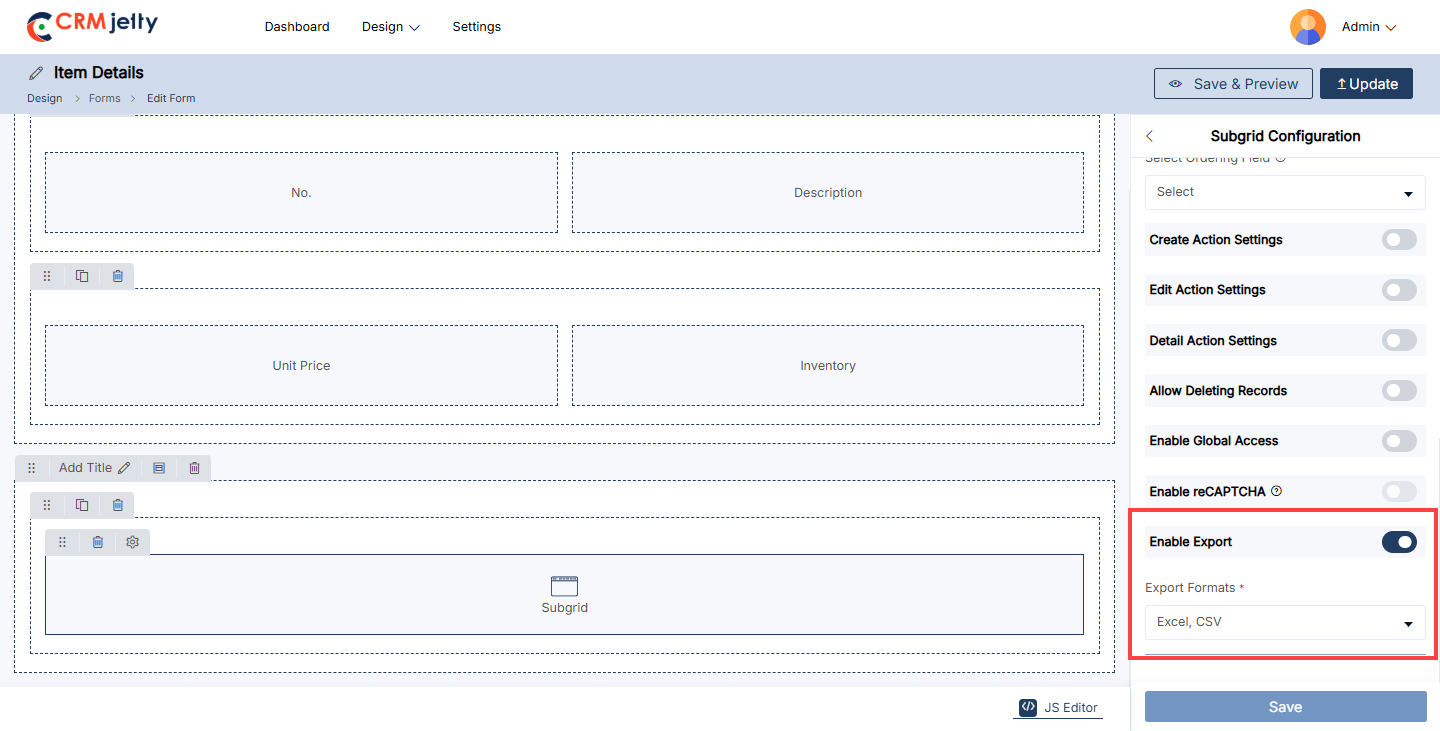
Task: Click the Save & Preview button
Action: (x=1233, y=84)
